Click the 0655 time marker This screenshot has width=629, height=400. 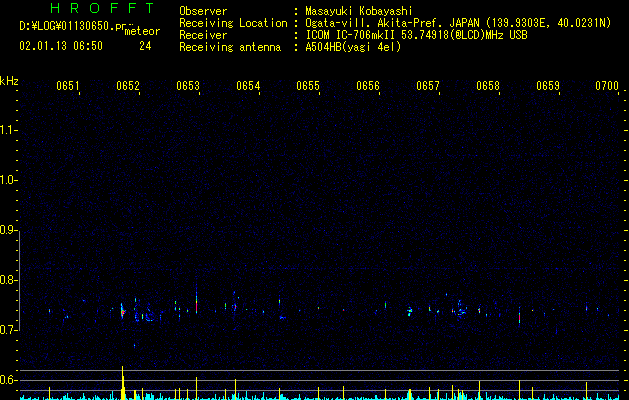click(308, 85)
